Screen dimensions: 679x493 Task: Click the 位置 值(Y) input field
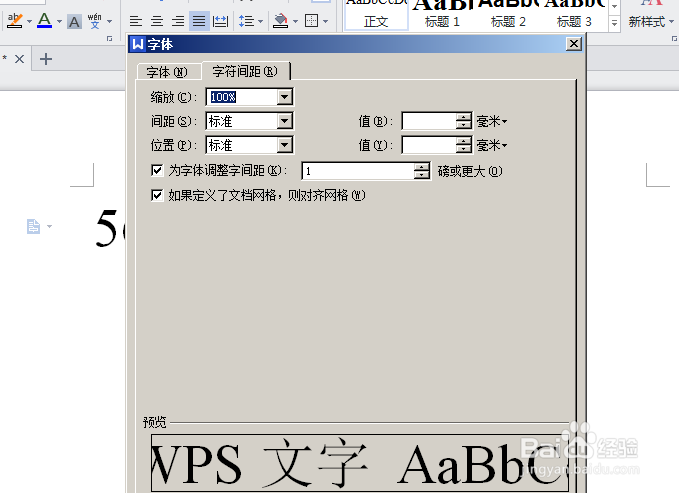tap(429, 145)
